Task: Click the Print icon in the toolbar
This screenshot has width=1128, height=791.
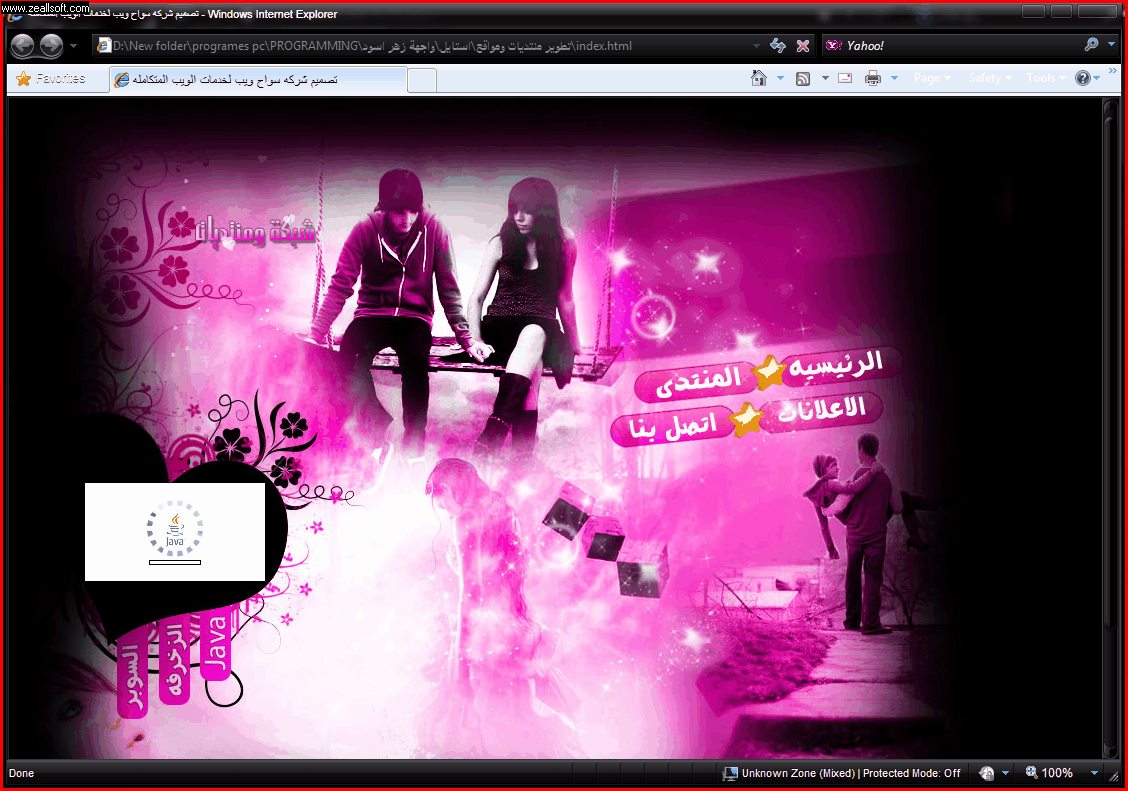Action: (872, 78)
